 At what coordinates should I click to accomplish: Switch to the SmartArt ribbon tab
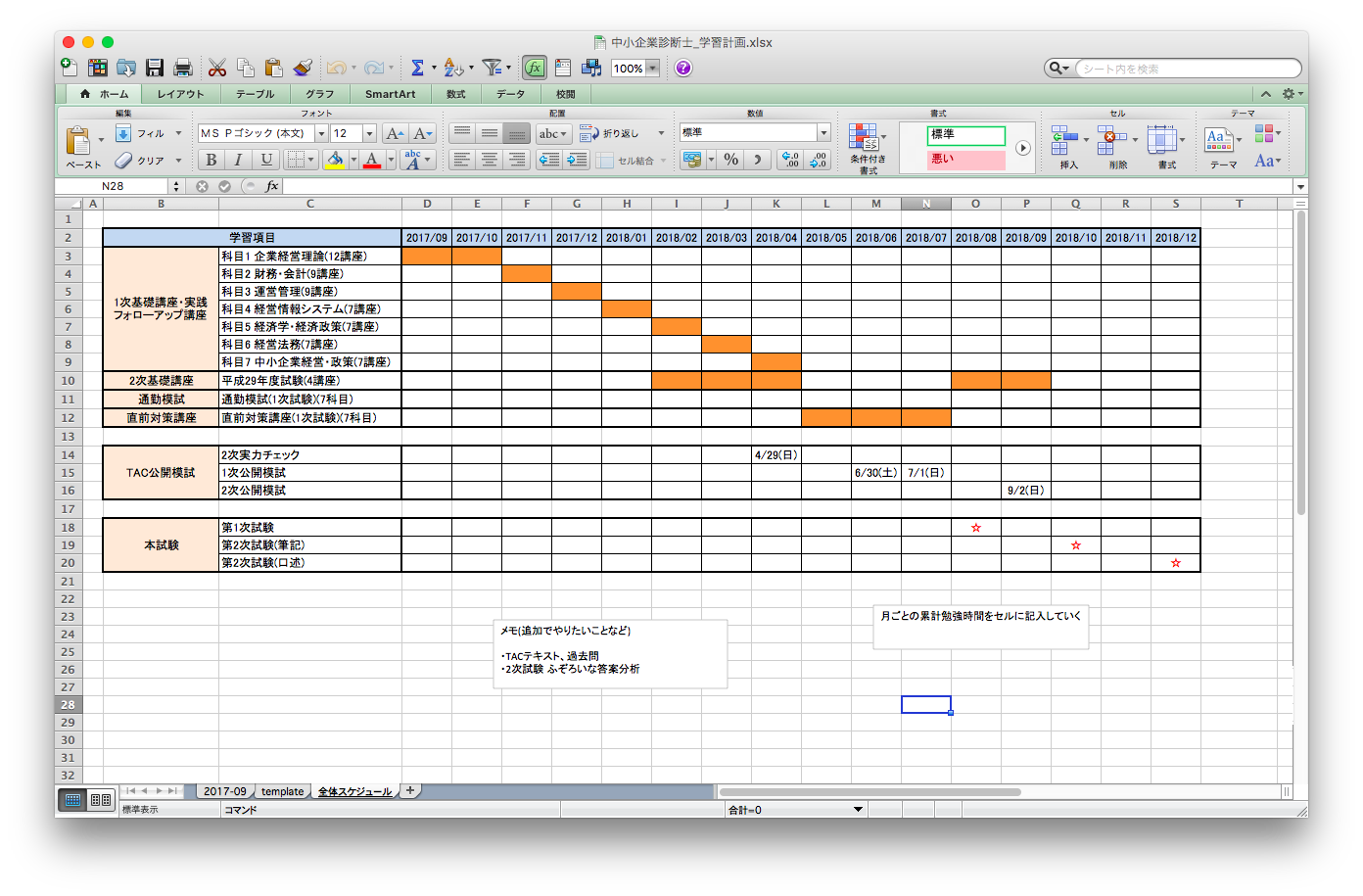click(x=390, y=94)
